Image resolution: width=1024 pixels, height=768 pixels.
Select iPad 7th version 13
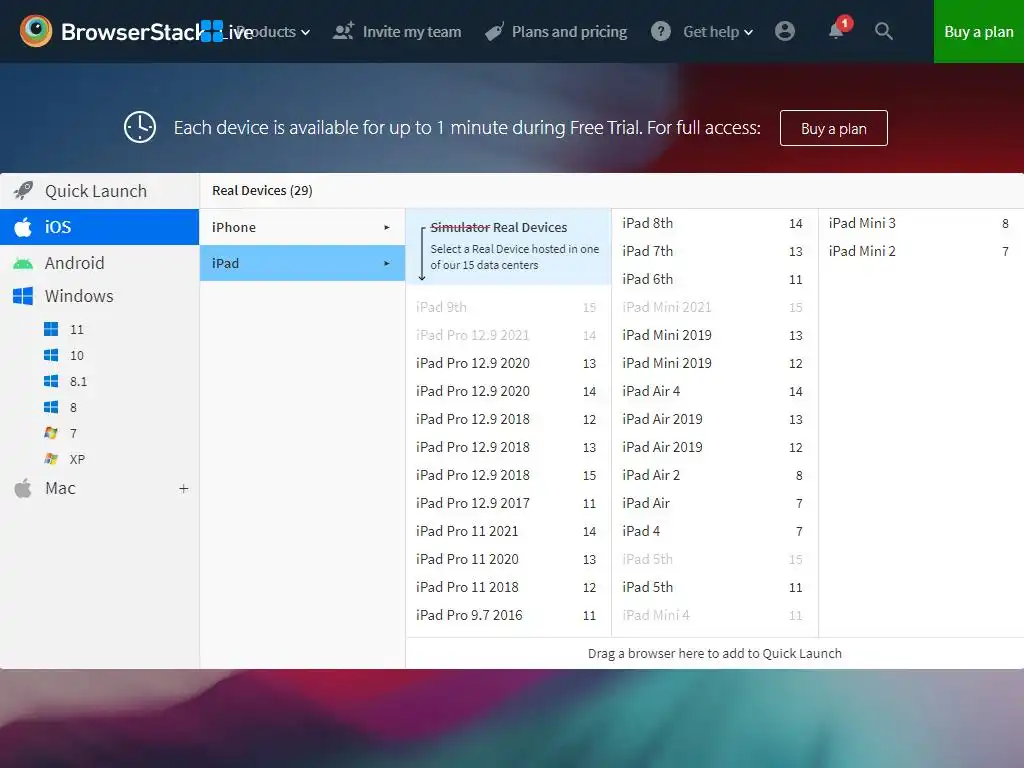(x=712, y=251)
